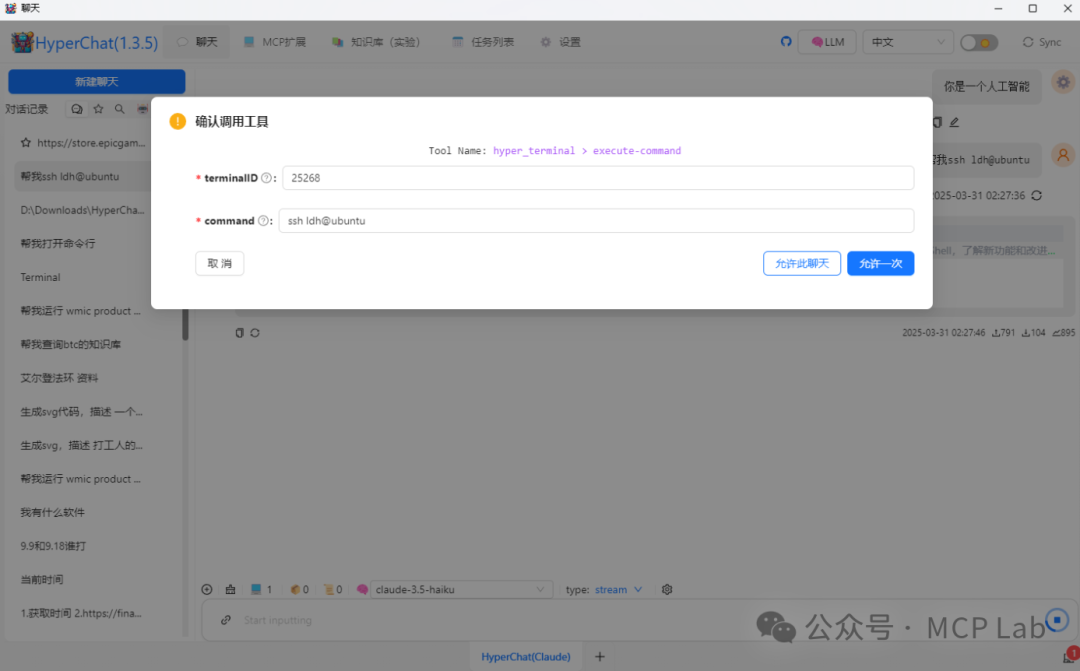
Task: Click the GitHub icon in the top bar
Action: pyautogui.click(x=786, y=41)
